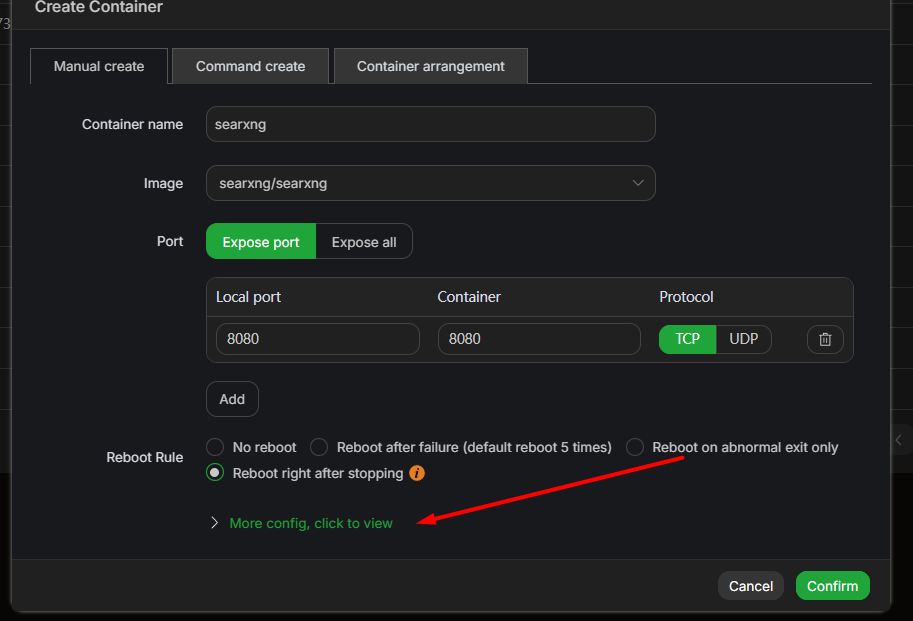
Task: Expand the collapsed side panel arrow
Action: [899, 441]
